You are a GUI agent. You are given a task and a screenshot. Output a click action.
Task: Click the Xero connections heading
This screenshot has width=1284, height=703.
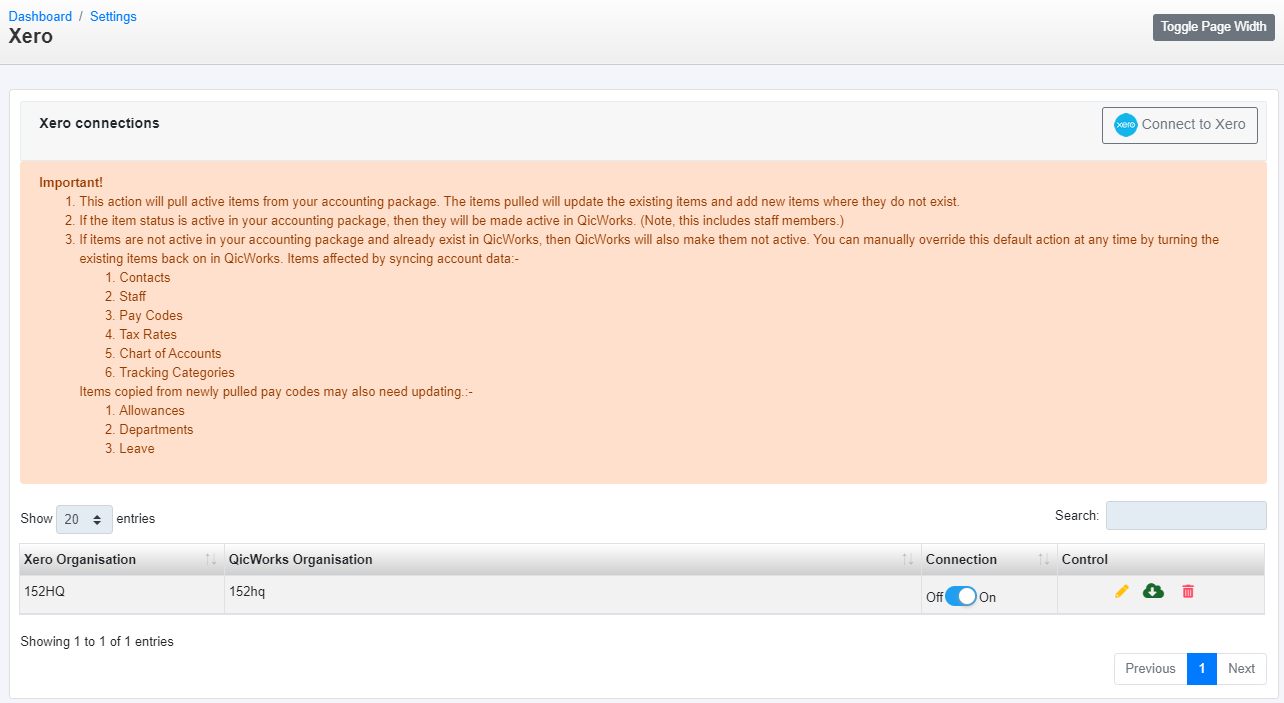[99, 123]
